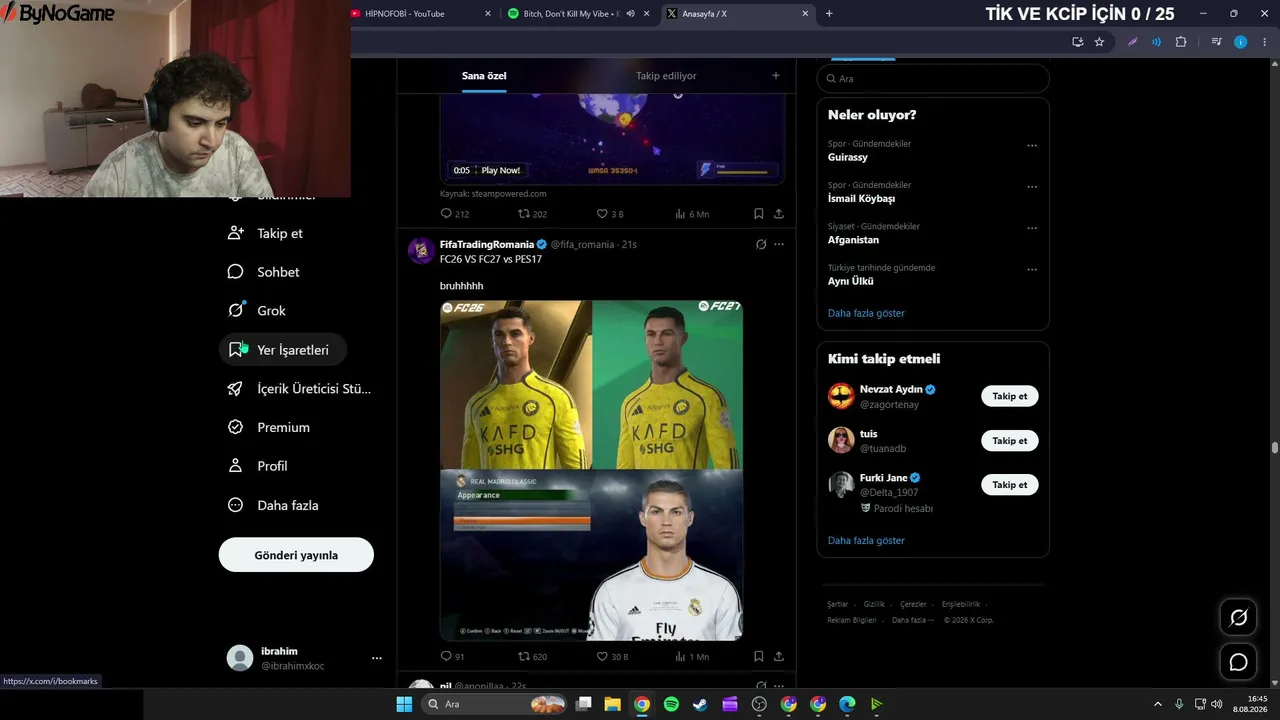
Task: Open the FifaTradingRomania profile name
Action: (487, 245)
